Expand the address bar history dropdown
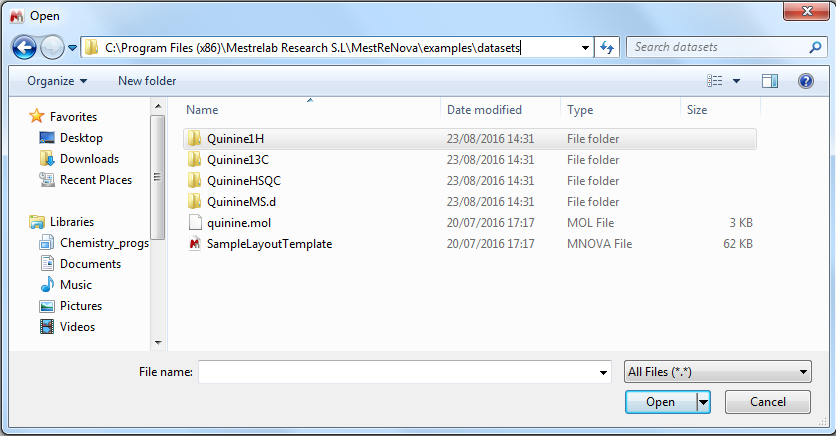Image resolution: width=836 pixels, height=436 pixels. [x=585, y=48]
